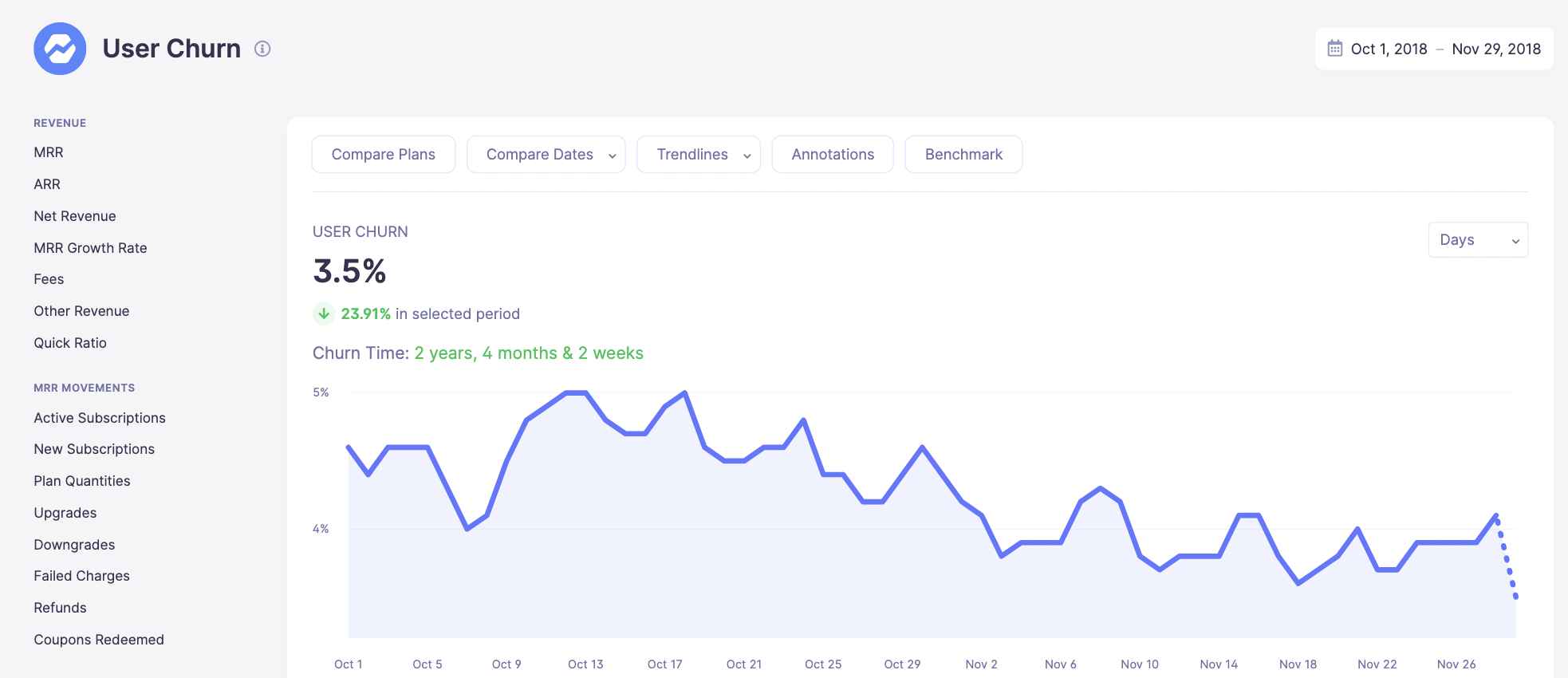
Task: Select Quick Ratio from Revenue section
Action: [x=70, y=343]
